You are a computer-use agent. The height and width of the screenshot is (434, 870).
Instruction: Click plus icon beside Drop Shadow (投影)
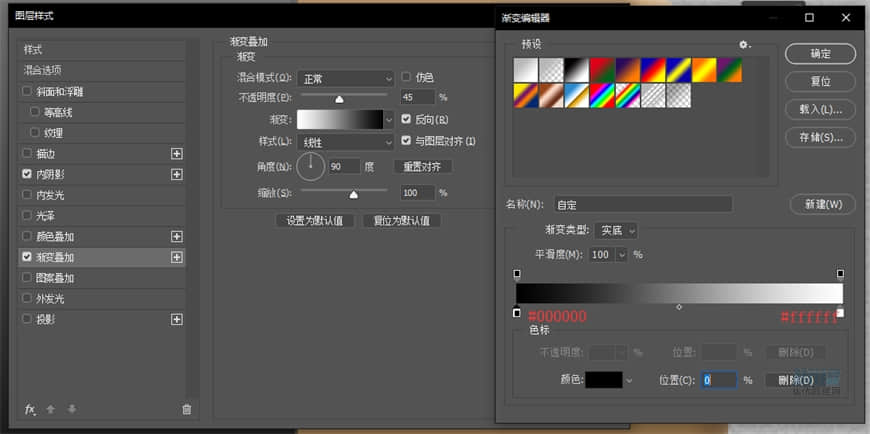pos(176,320)
